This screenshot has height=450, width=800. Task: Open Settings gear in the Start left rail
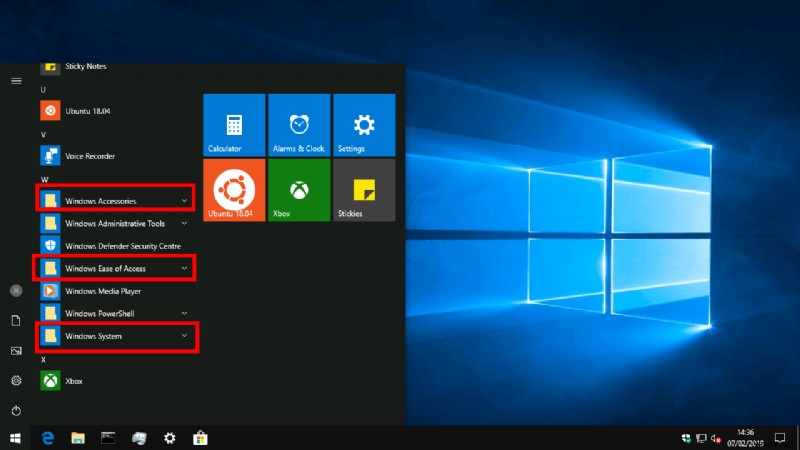click(x=16, y=381)
